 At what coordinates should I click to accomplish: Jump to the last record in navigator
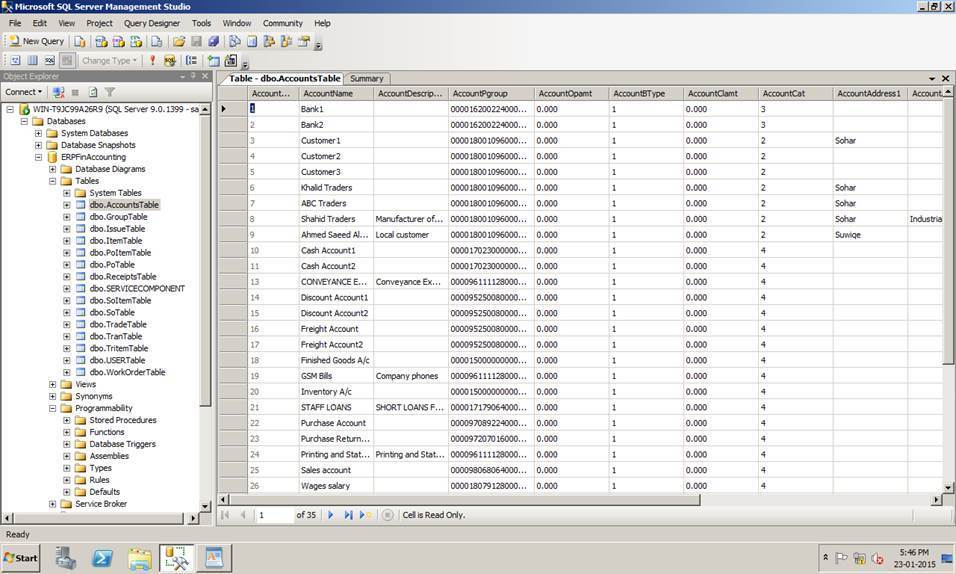[x=348, y=515]
